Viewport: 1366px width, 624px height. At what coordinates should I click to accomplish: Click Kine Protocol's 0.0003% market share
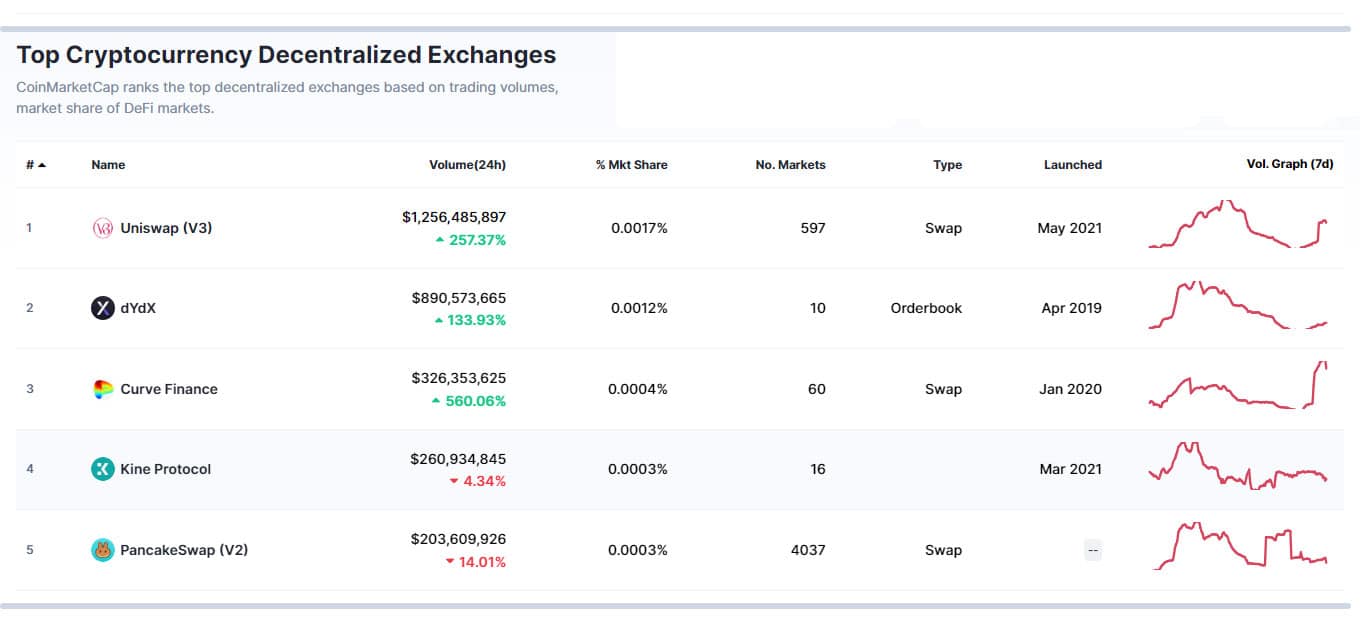tap(638, 469)
